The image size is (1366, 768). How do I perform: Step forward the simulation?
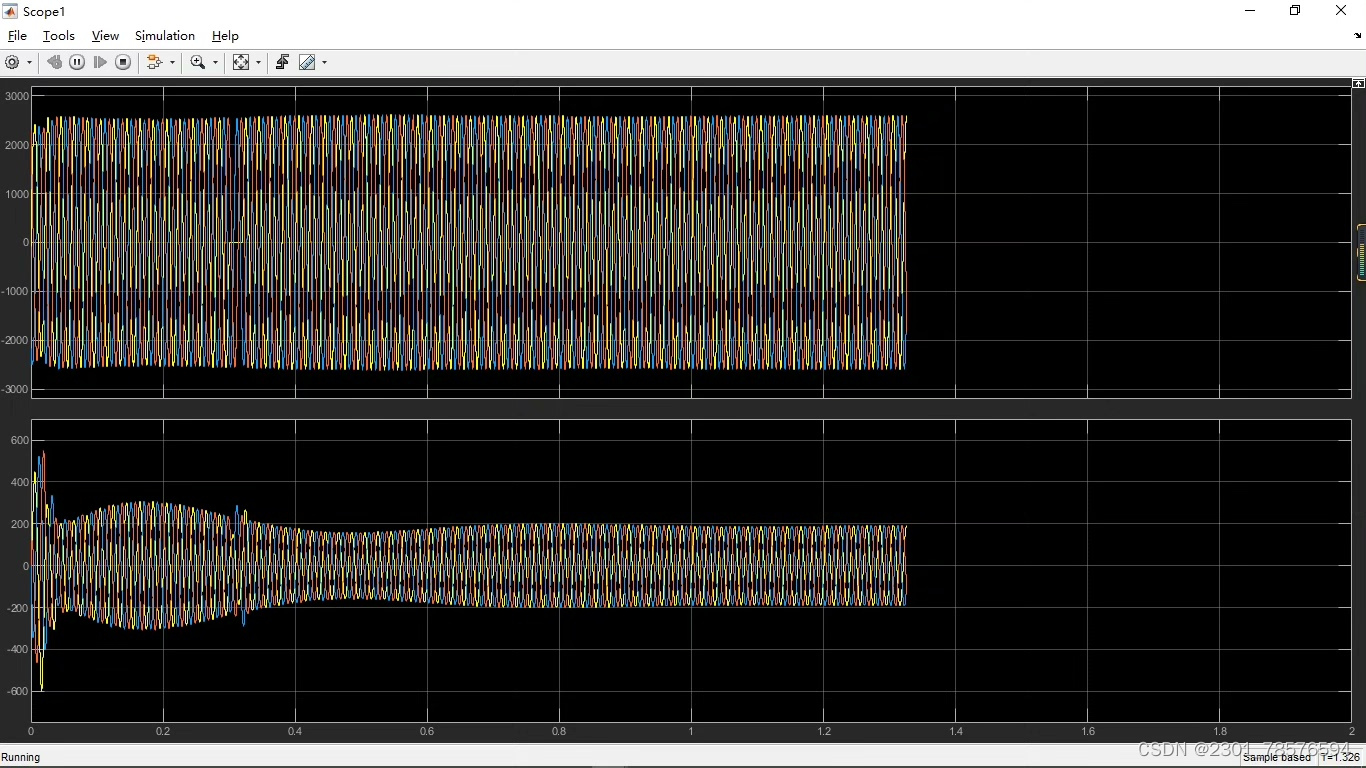point(100,62)
